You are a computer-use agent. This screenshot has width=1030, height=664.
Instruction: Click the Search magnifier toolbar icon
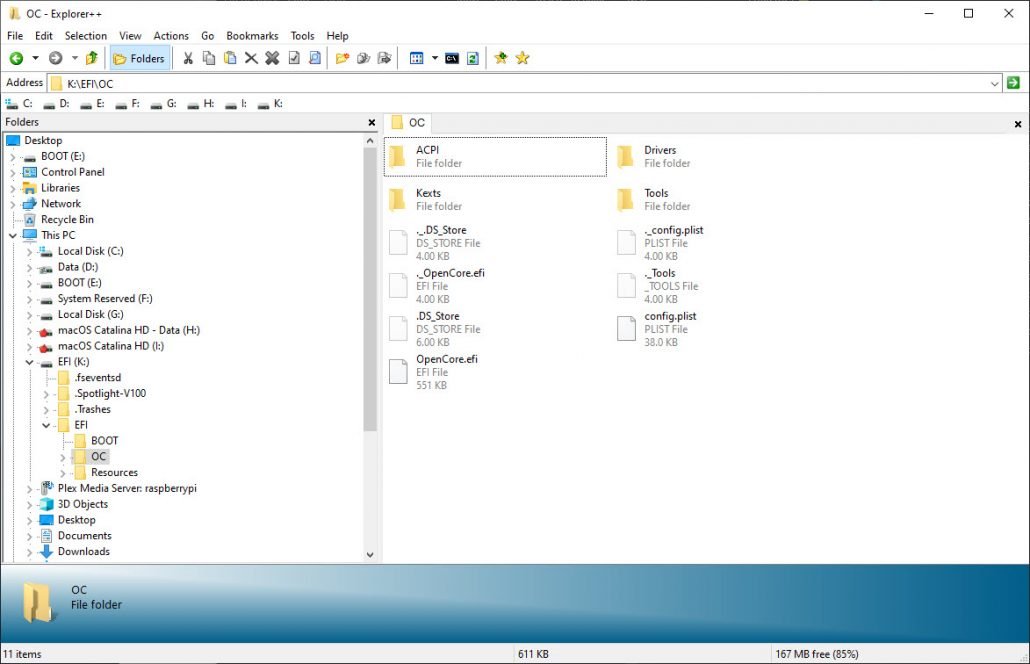[315, 58]
